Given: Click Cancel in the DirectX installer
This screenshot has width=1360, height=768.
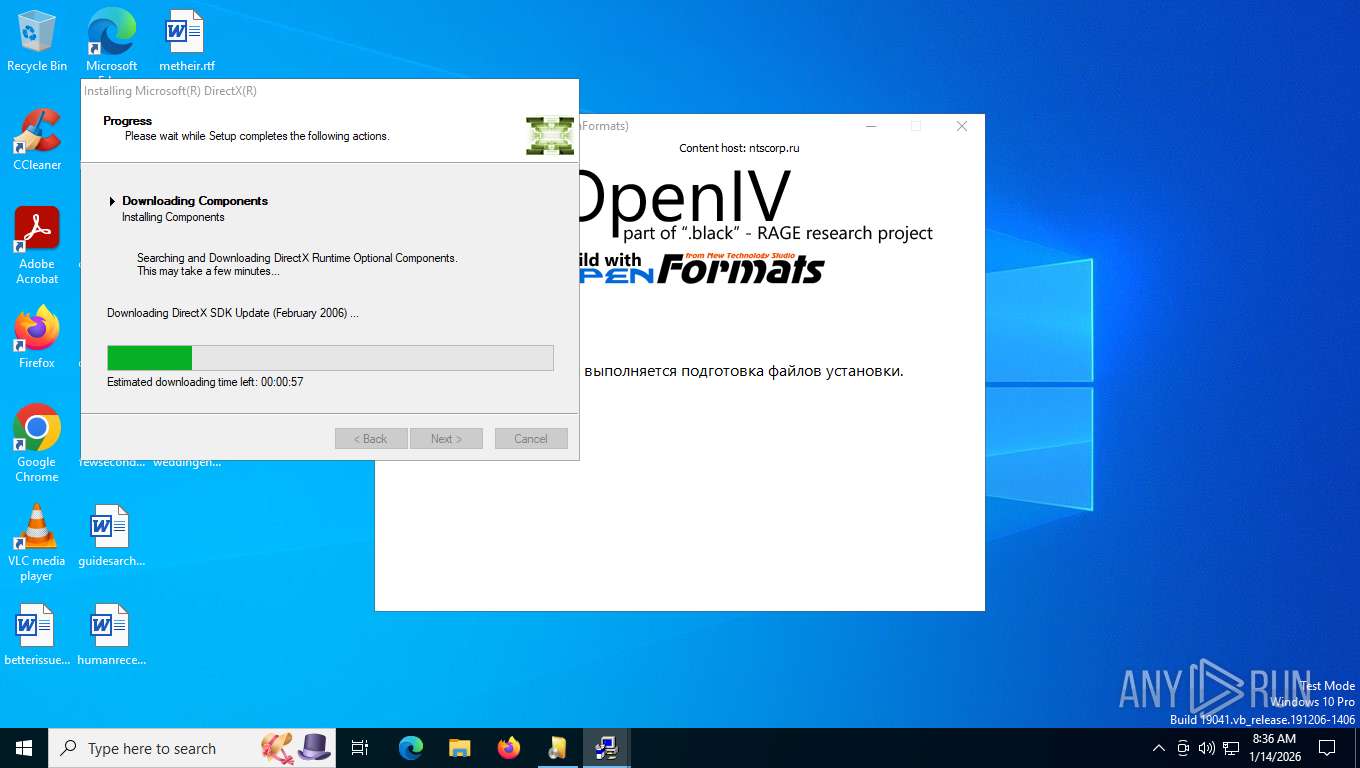Looking at the screenshot, I should coord(531,439).
